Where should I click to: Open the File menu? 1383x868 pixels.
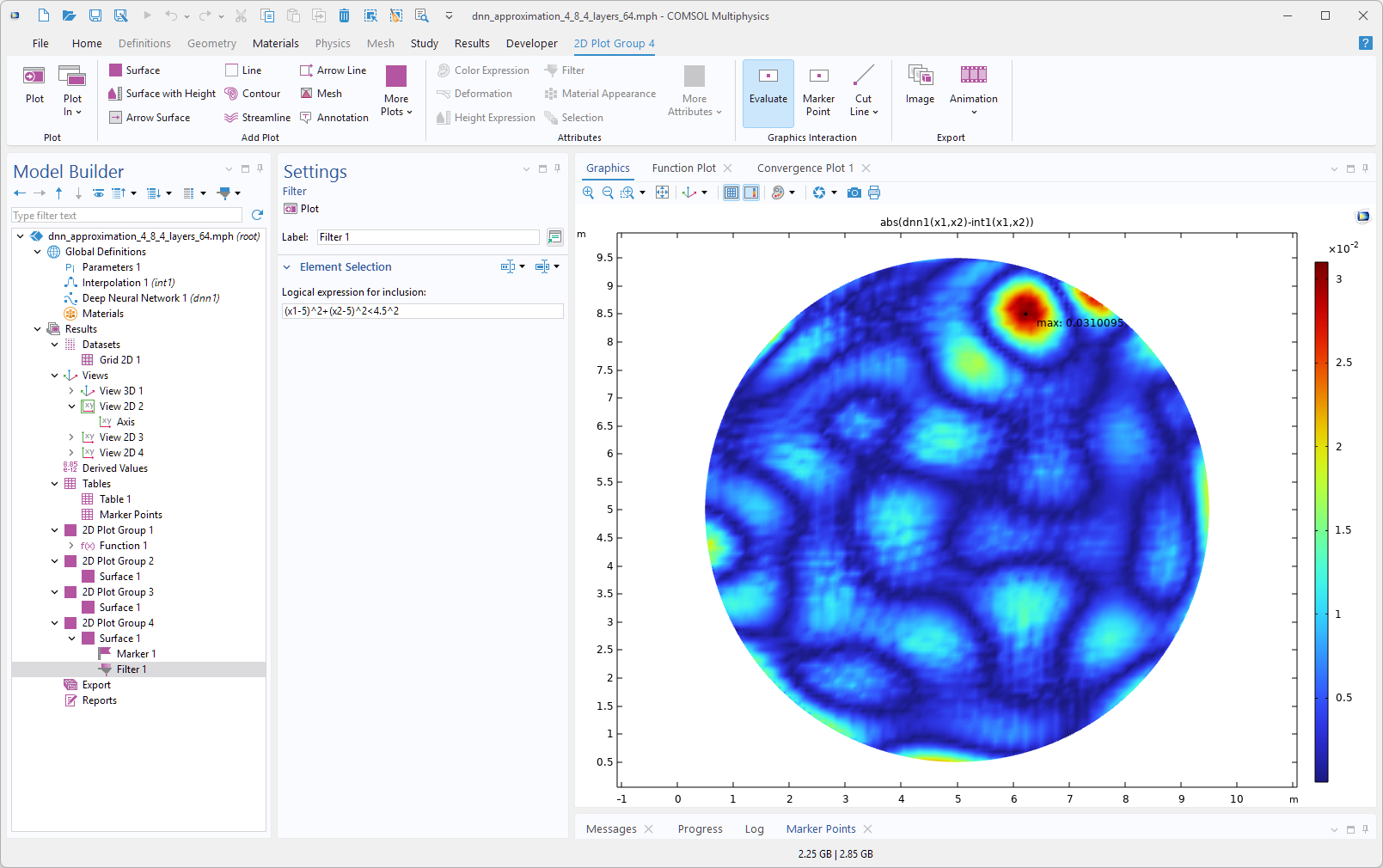tap(40, 44)
